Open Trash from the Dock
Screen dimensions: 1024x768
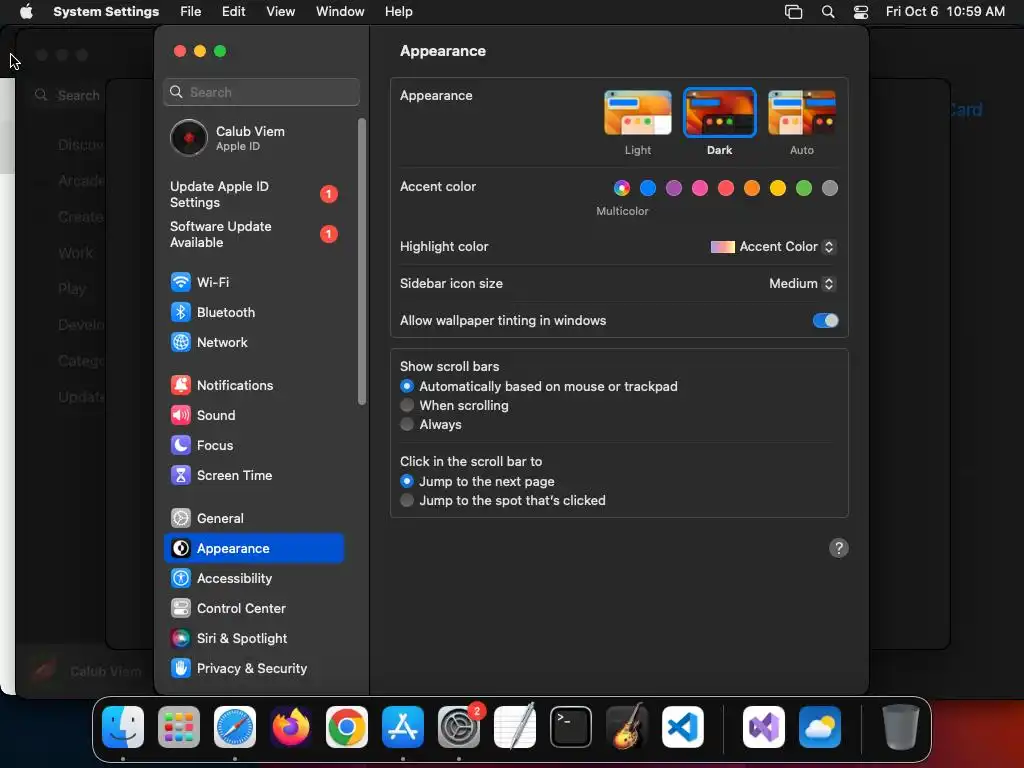[901, 727]
